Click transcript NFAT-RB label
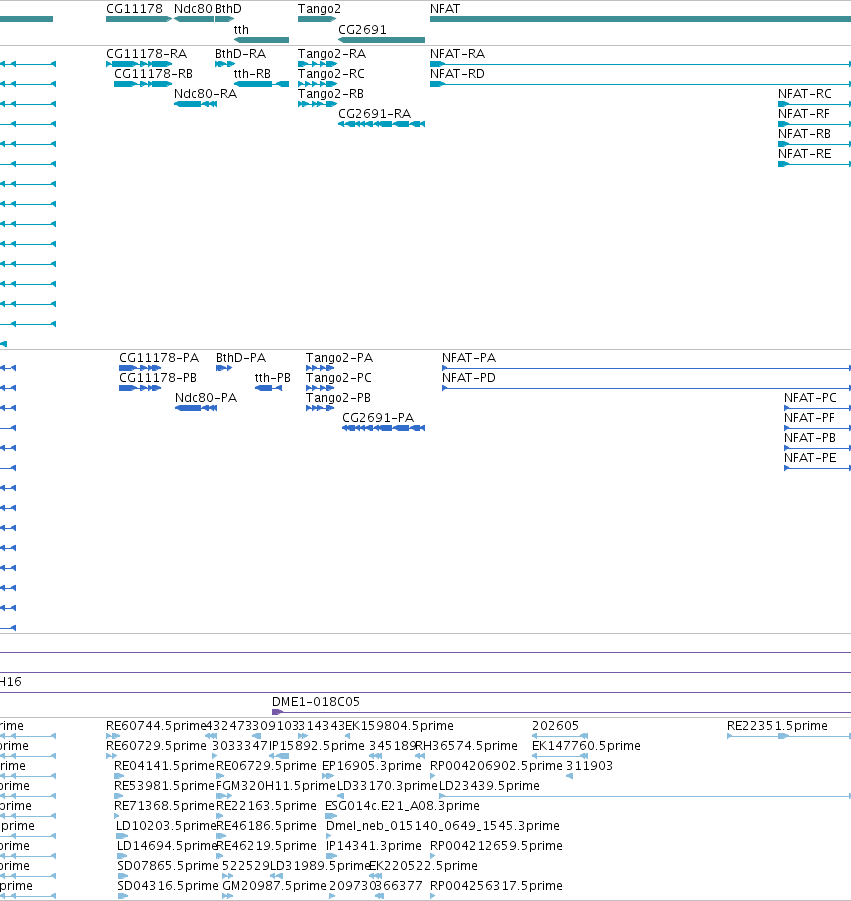Viewport: 851px width, 901px height. [804, 134]
